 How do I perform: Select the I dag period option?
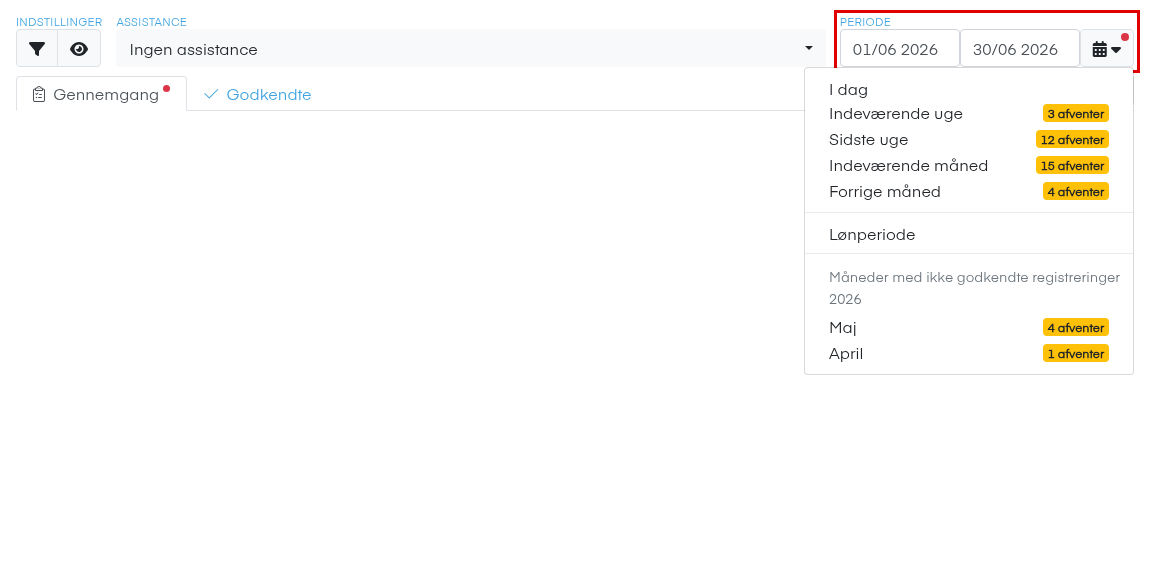click(969, 90)
